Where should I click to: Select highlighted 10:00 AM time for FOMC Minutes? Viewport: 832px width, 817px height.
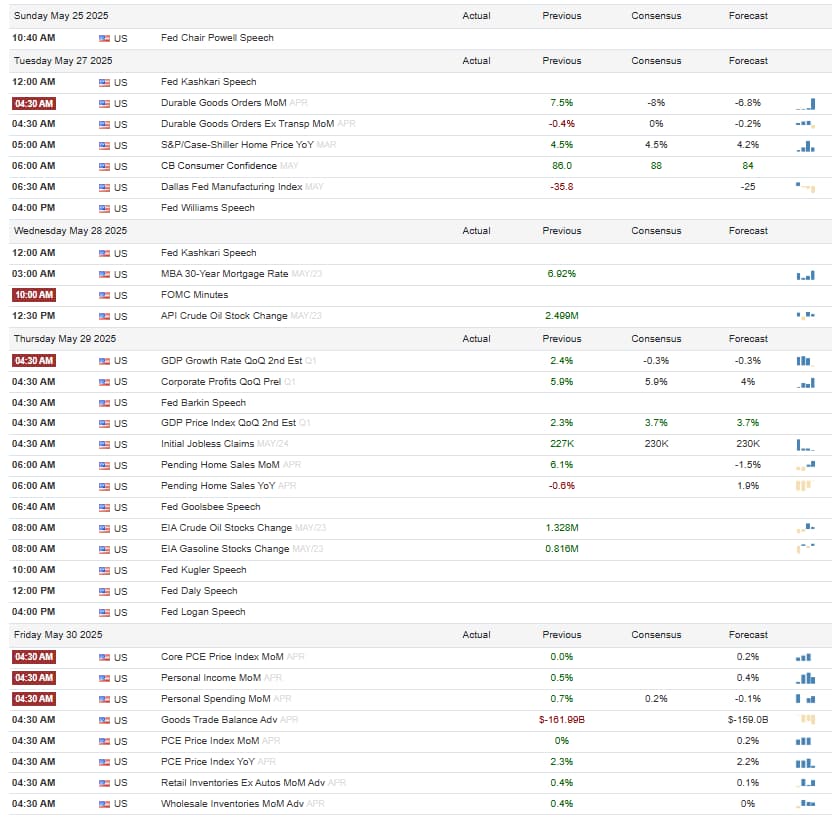click(x=34, y=295)
